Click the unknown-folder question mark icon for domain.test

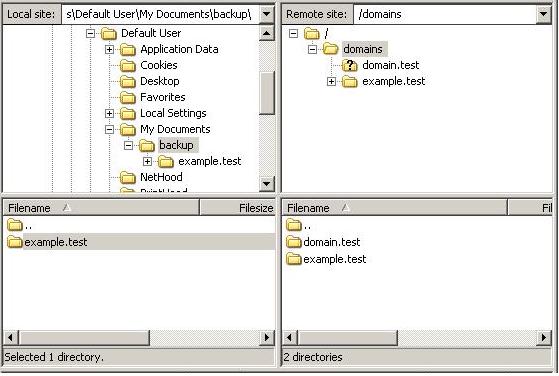[x=350, y=65]
